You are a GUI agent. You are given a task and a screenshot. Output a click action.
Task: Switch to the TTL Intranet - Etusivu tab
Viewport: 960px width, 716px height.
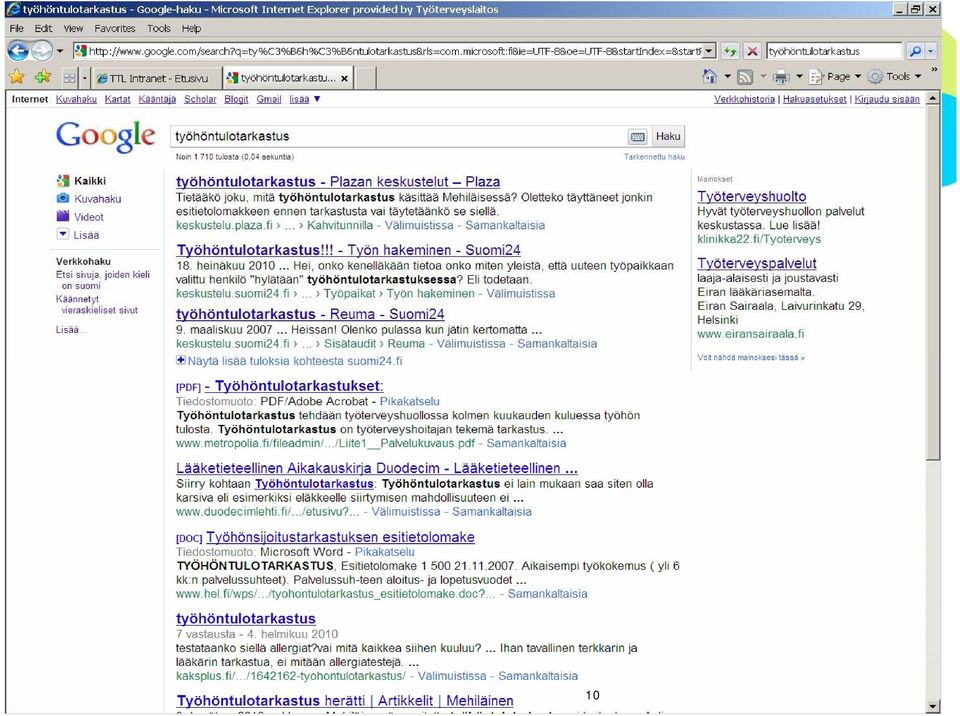click(153, 78)
